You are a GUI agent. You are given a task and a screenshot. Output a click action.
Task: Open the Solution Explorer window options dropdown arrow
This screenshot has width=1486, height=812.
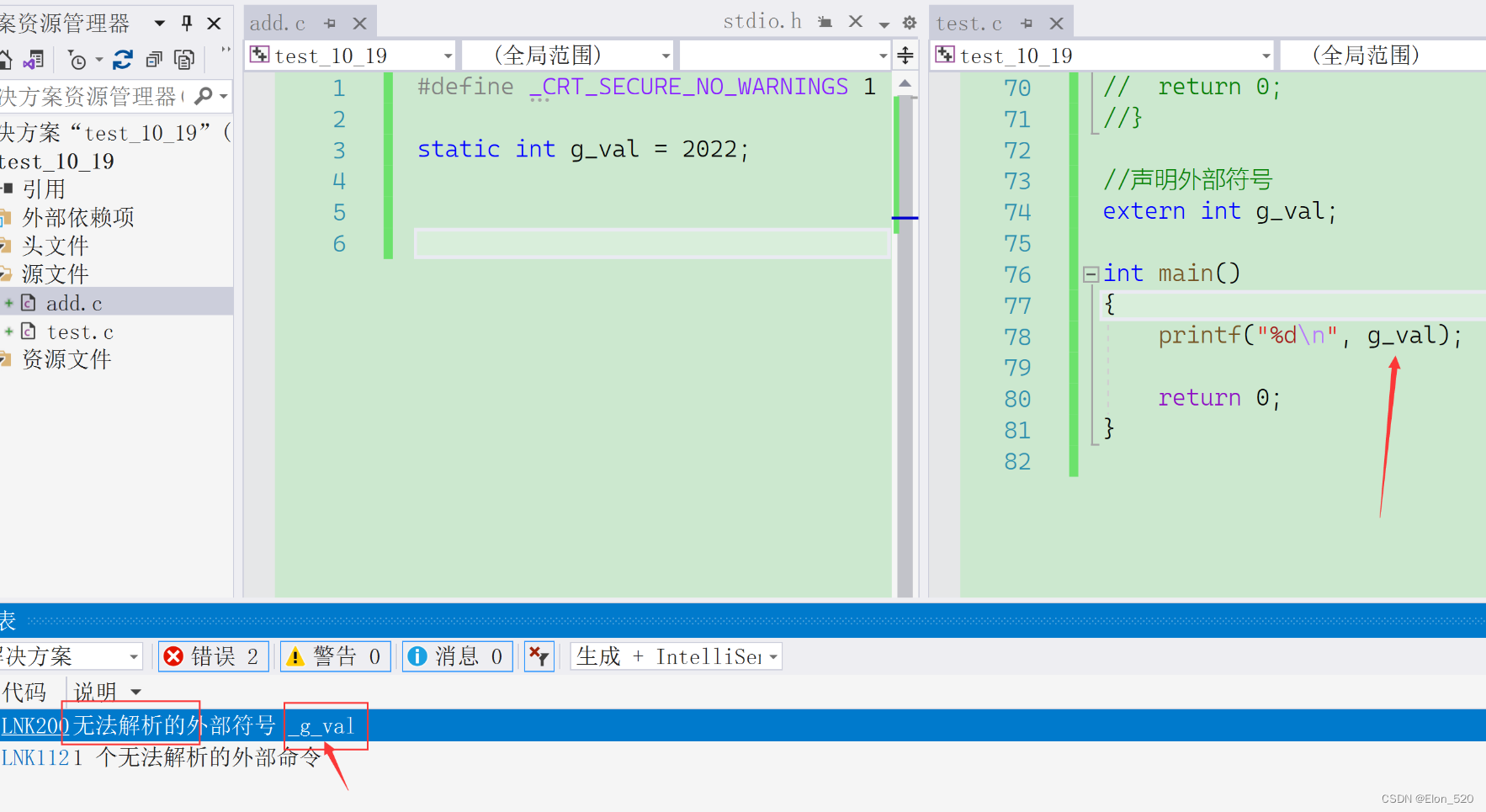point(160,24)
